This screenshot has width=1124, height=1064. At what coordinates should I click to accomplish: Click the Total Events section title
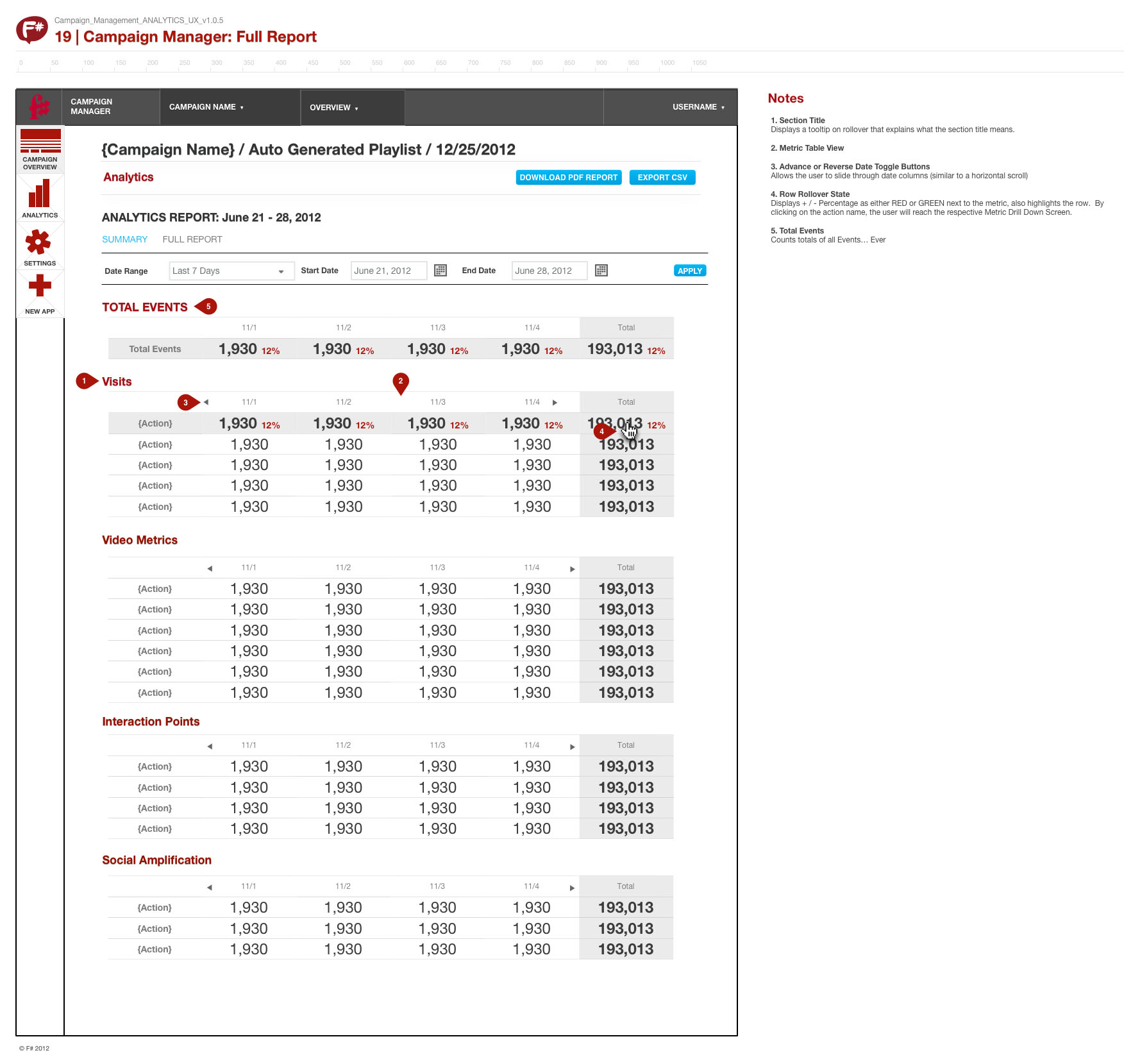[145, 307]
